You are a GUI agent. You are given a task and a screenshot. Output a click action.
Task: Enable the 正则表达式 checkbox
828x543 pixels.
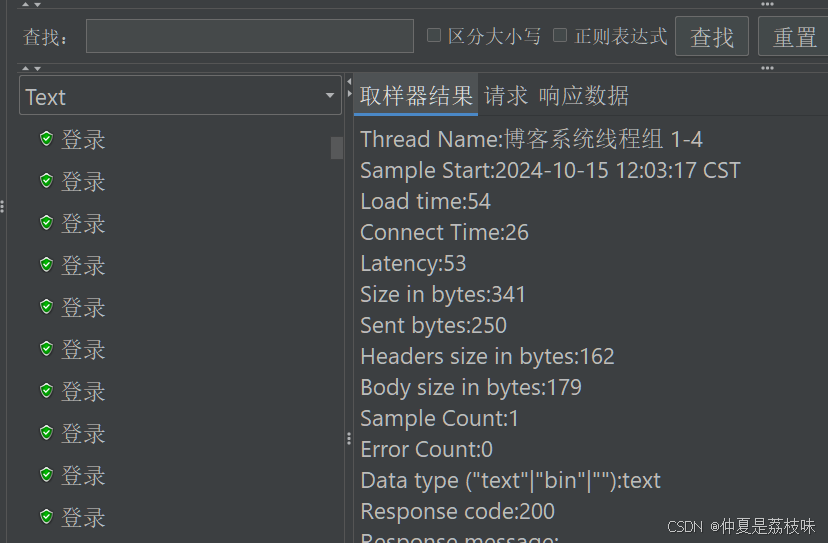[560, 35]
